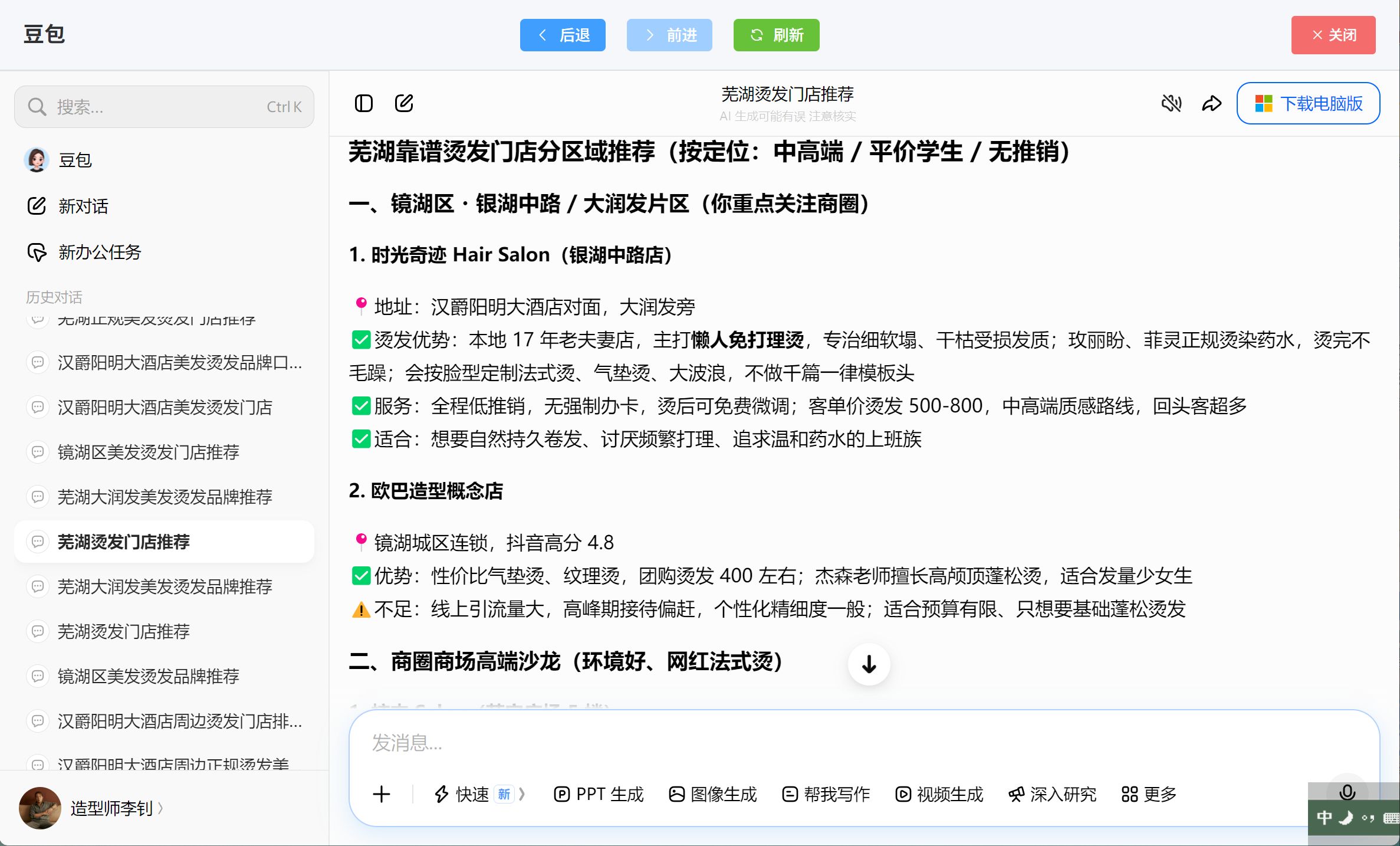This screenshot has width=1400, height=846.
Task: Start a 新对话 from sidebar
Action: click(x=164, y=206)
